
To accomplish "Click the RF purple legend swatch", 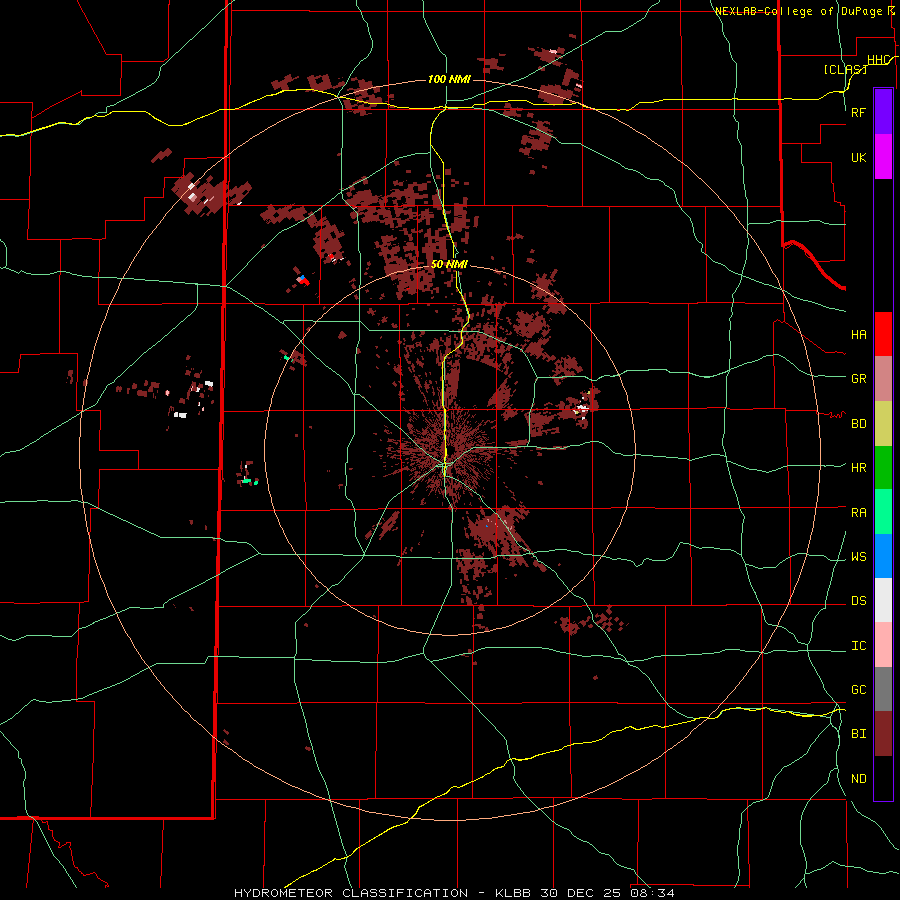I will (883, 112).
